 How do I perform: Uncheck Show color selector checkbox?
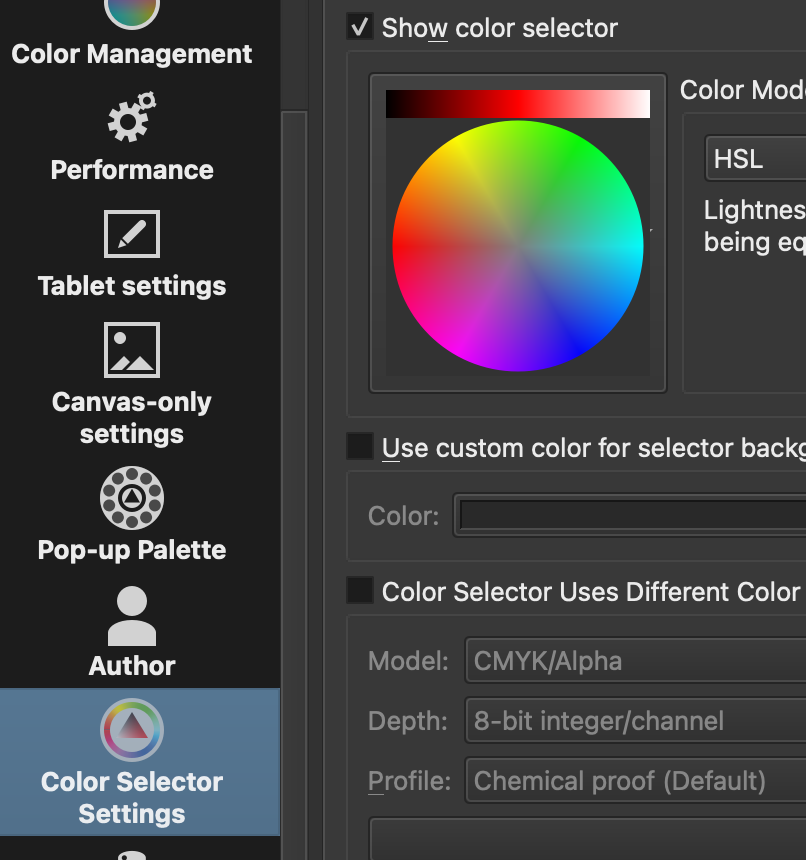360,27
